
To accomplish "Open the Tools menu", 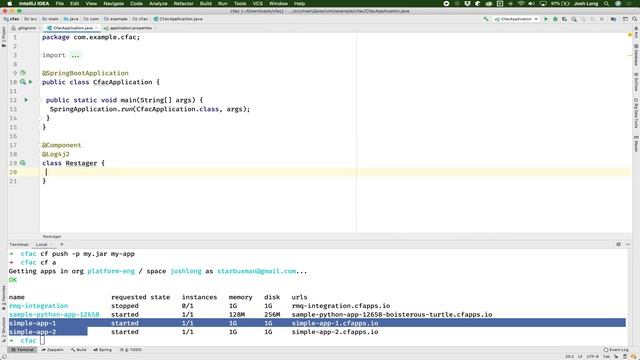I will [240, 4].
